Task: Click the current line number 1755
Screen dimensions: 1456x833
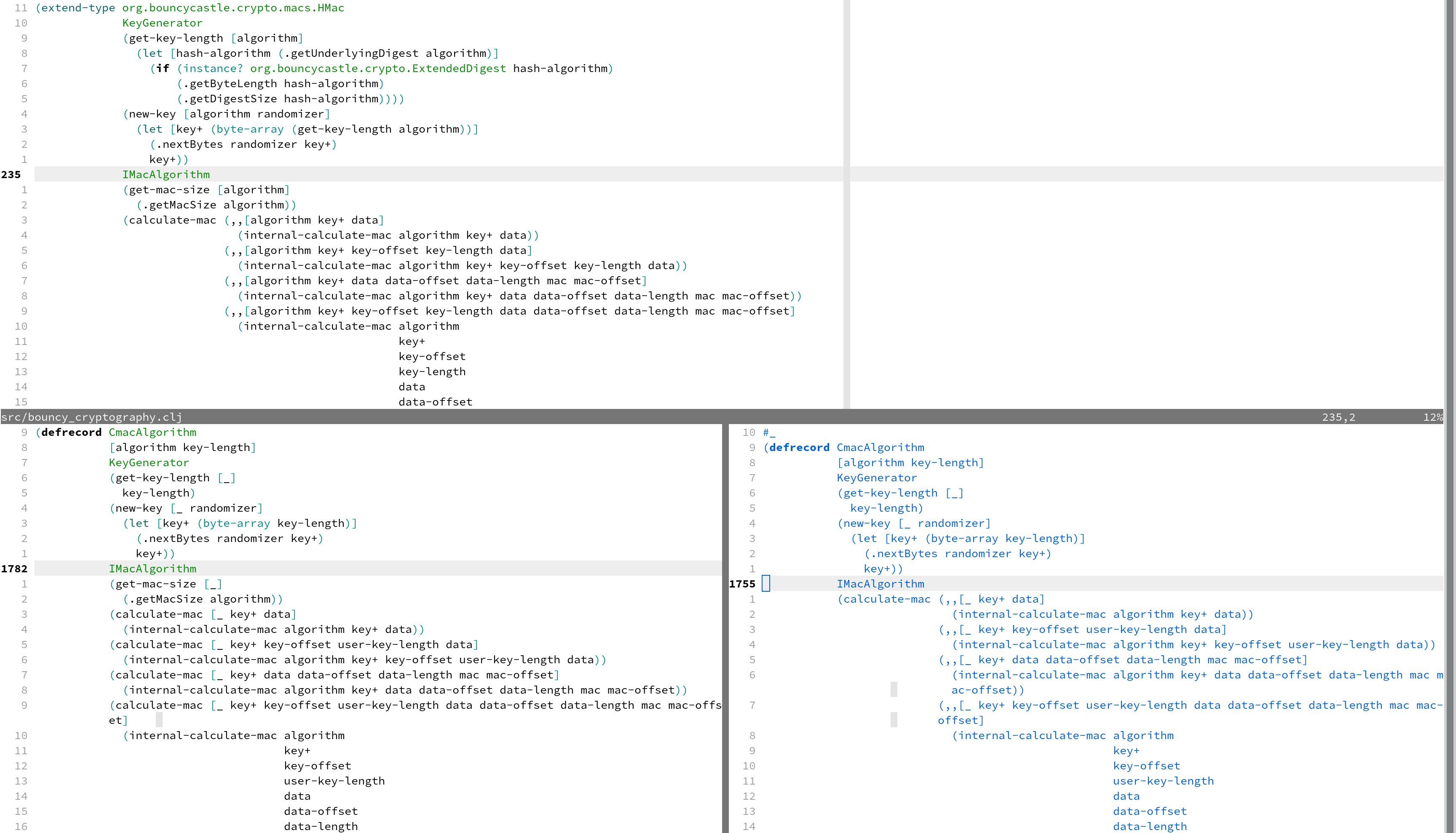Action: point(742,584)
